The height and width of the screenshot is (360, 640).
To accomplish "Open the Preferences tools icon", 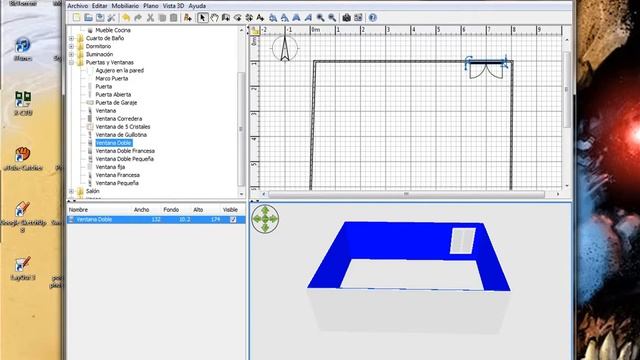I will pyautogui.click(x=111, y=18).
